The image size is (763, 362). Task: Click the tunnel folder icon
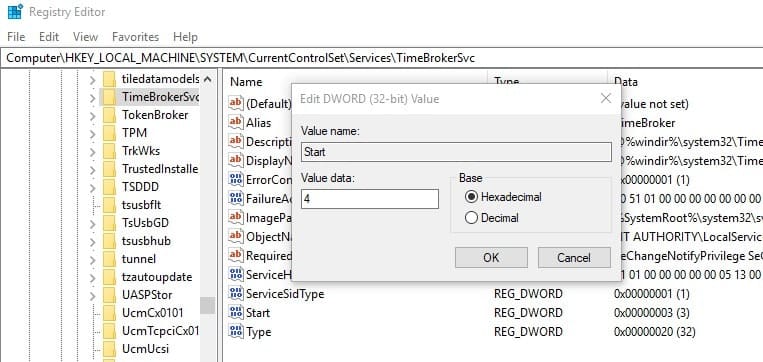[x=109, y=258]
